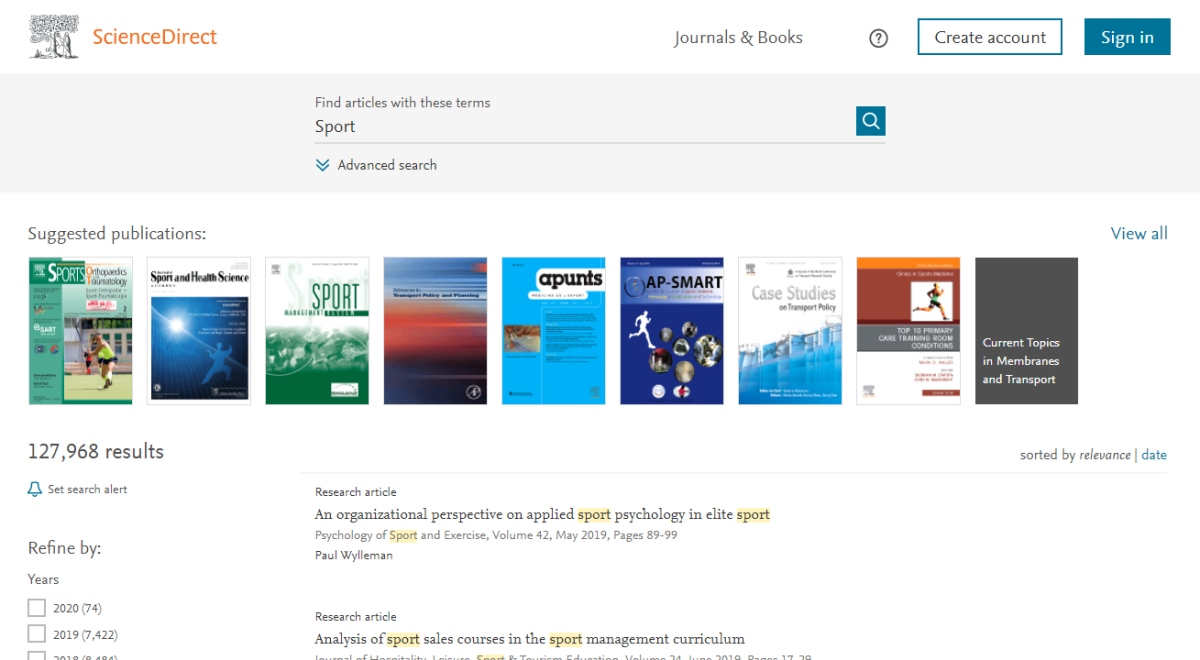
Task: Click the Sign in button
Action: pos(1127,37)
